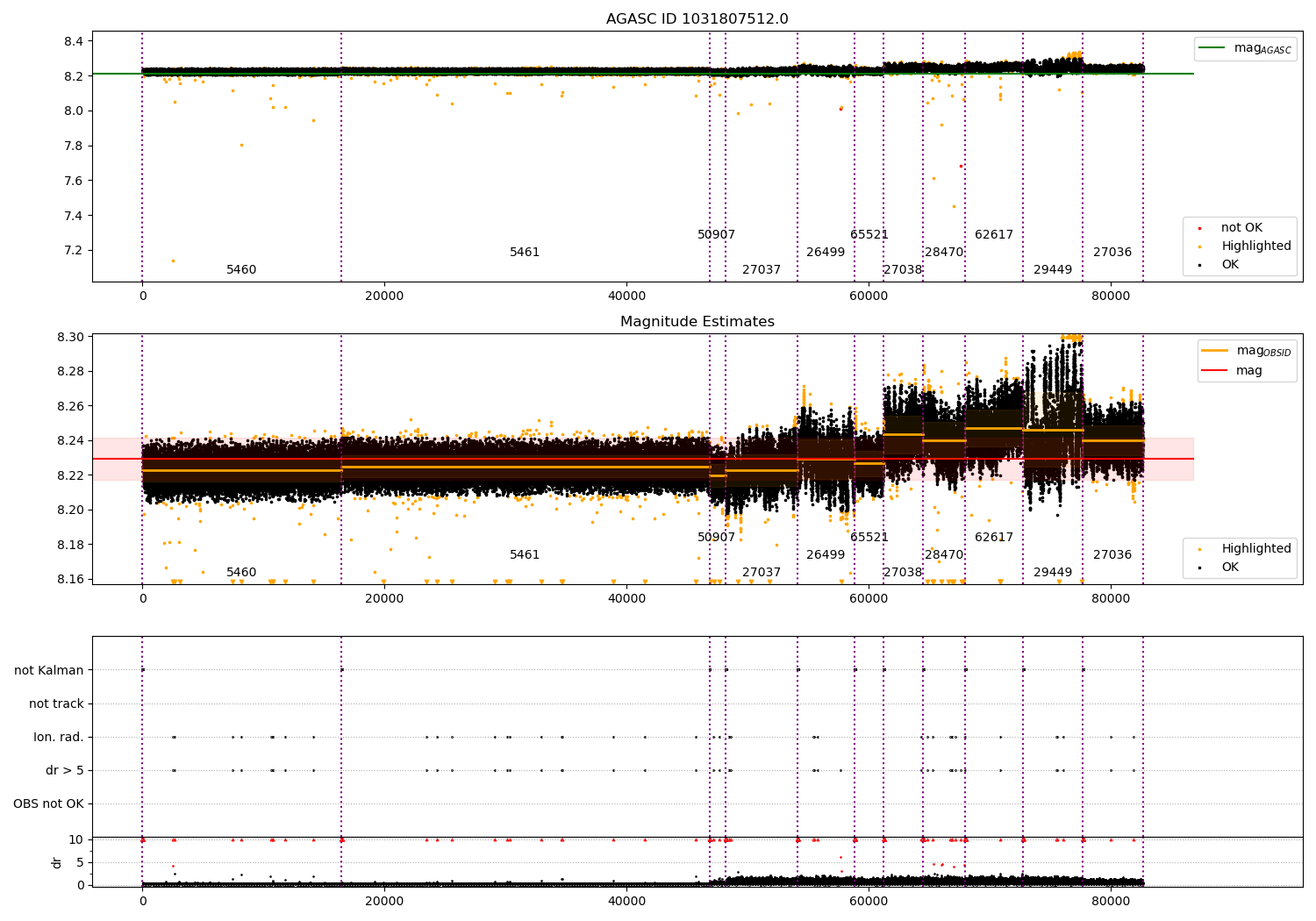Click OBSID label 65521 in Magnitude Estimates plot

click(x=869, y=538)
